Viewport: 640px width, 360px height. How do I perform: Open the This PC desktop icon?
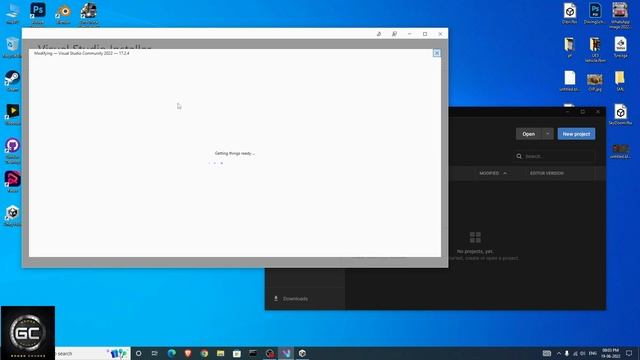[x=12, y=13]
